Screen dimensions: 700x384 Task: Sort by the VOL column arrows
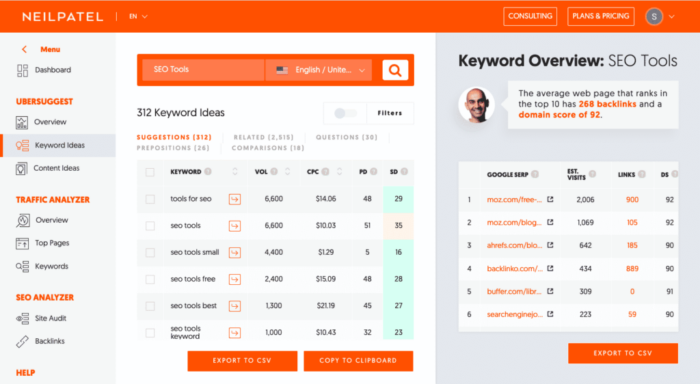click(x=288, y=171)
